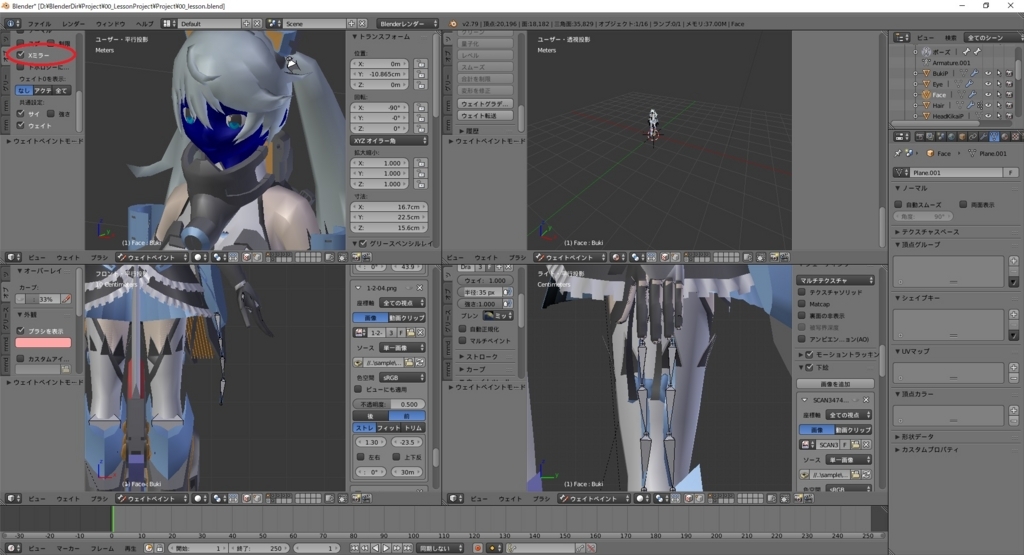Open the ウェイトペイント mode dropdown in top-left viewport
The height and width of the screenshot is (555, 1024).
(152, 257)
